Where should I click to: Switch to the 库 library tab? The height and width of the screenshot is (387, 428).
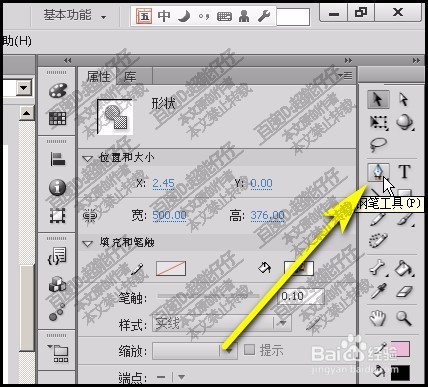point(130,77)
